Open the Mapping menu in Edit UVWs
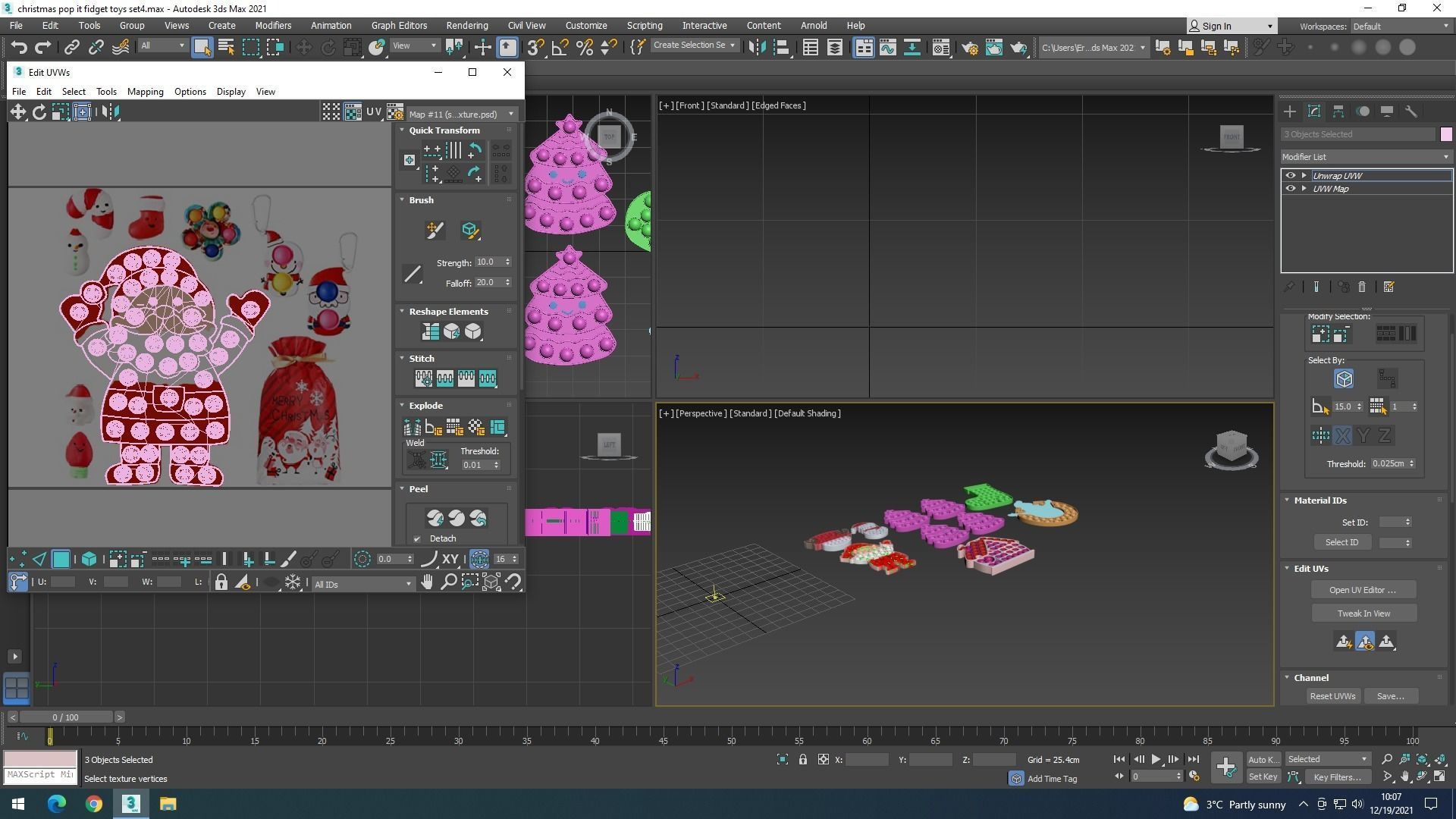 pyautogui.click(x=145, y=92)
